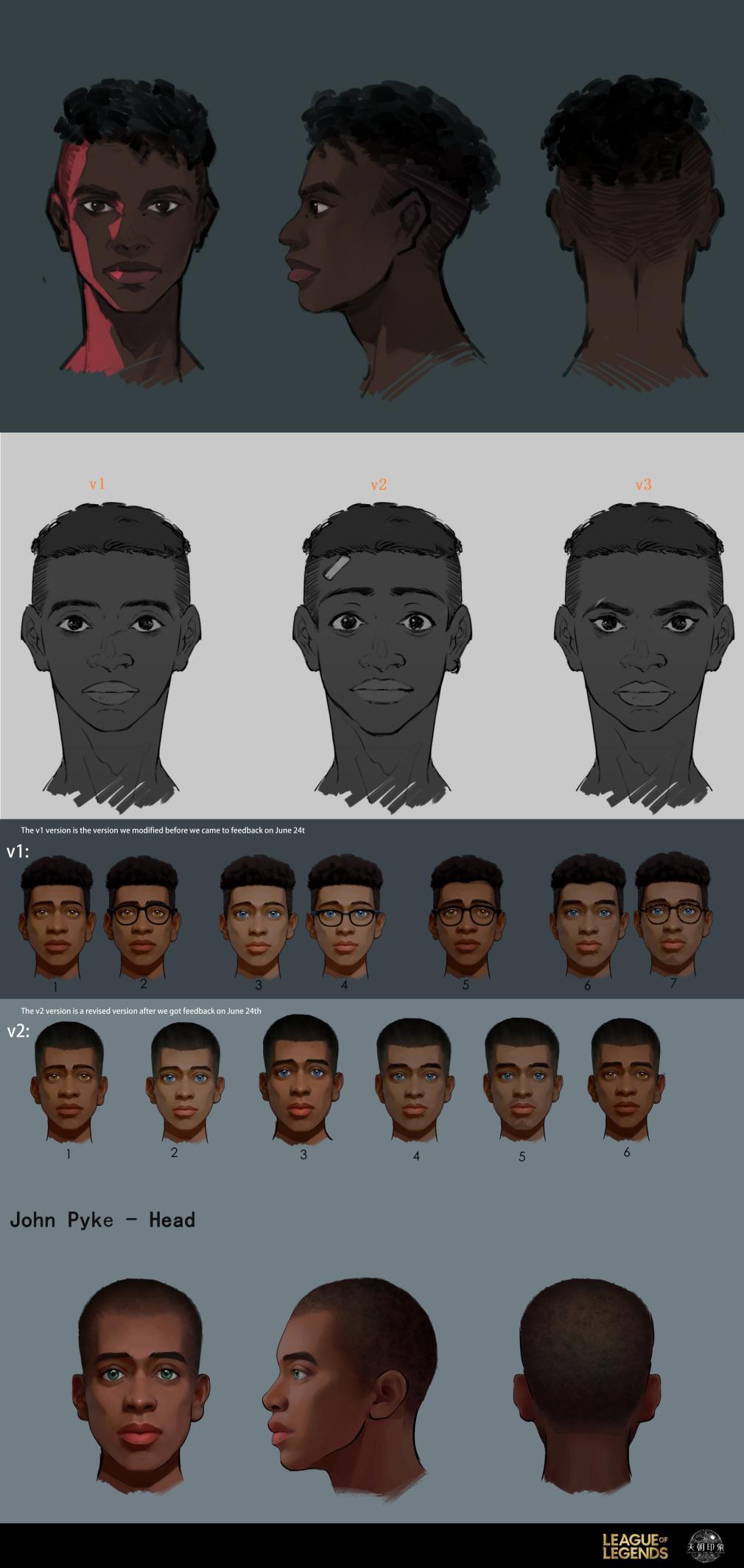This screenshot has width=744, height=1568.
Task: Select v1 row head 7 with tortoiseshell glasses
Action: [x=673, y=914]
